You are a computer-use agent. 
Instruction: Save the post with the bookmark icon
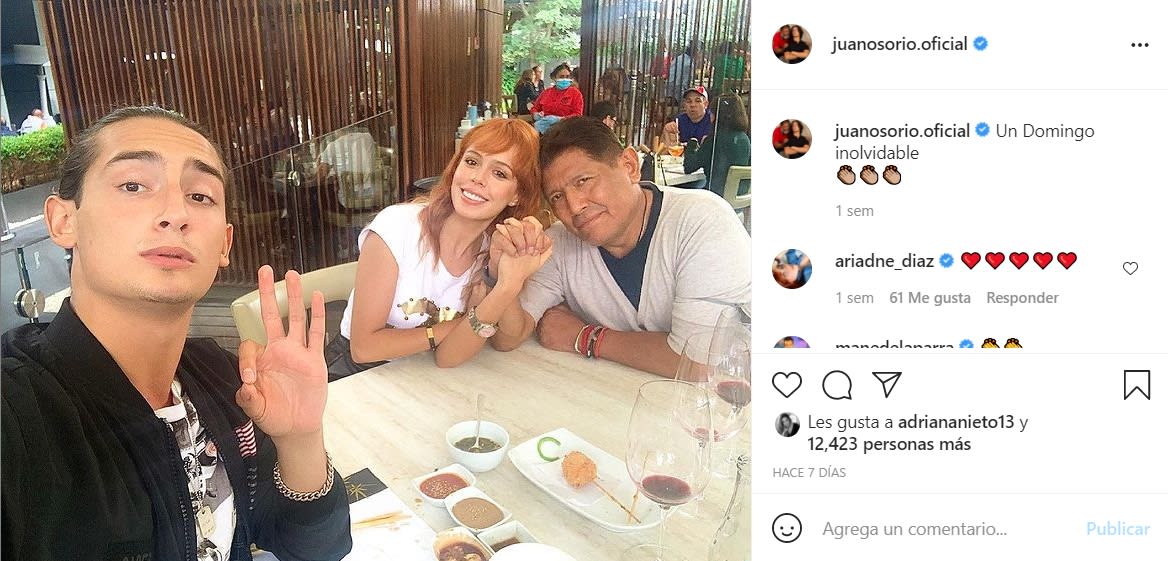point(1137,385)
